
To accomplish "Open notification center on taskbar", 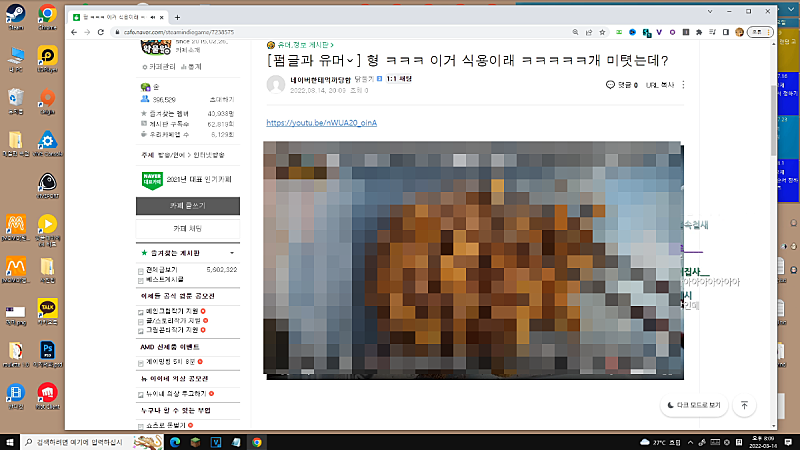I will 788,442.
